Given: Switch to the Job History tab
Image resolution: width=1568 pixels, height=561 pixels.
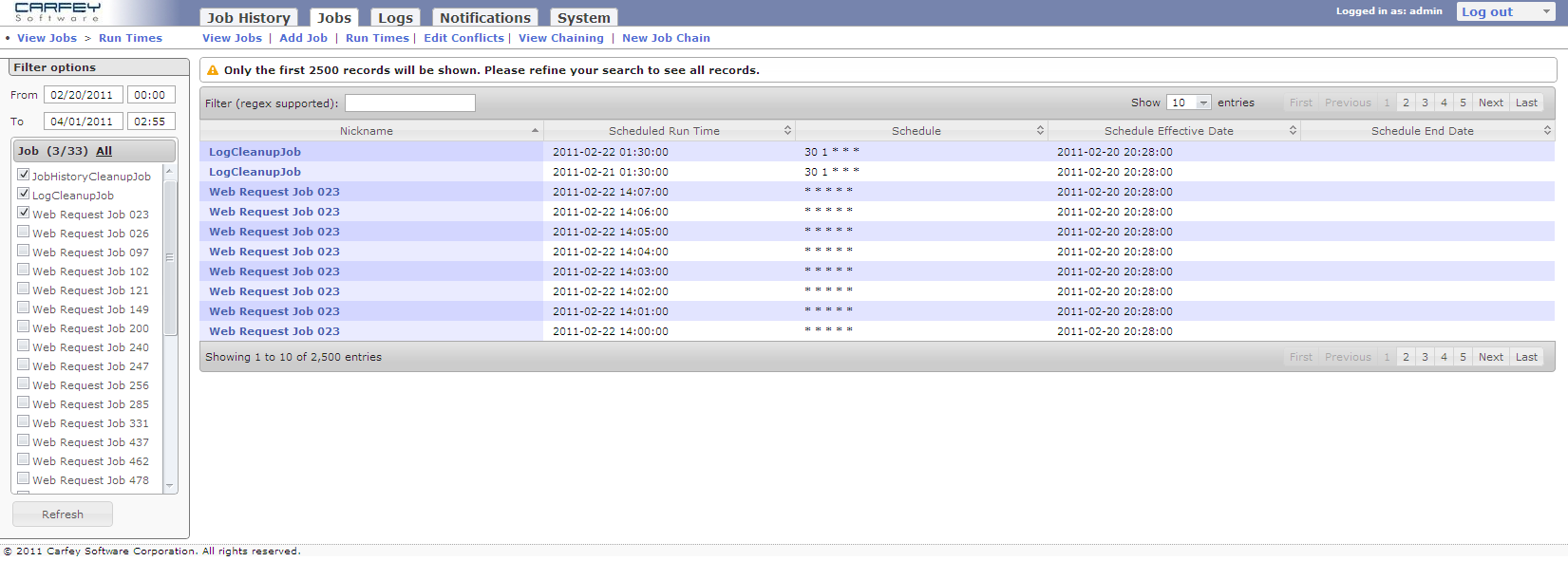Looking at the screenshot, I should [248, 18].
